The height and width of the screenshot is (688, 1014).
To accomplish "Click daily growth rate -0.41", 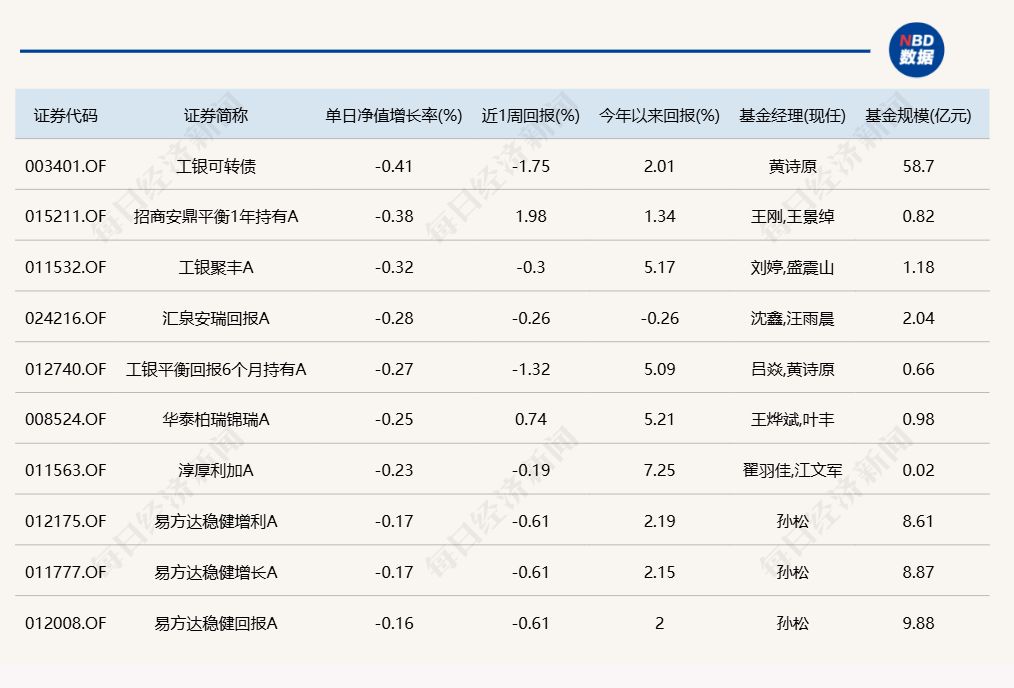I will click(x=394, y=166).
